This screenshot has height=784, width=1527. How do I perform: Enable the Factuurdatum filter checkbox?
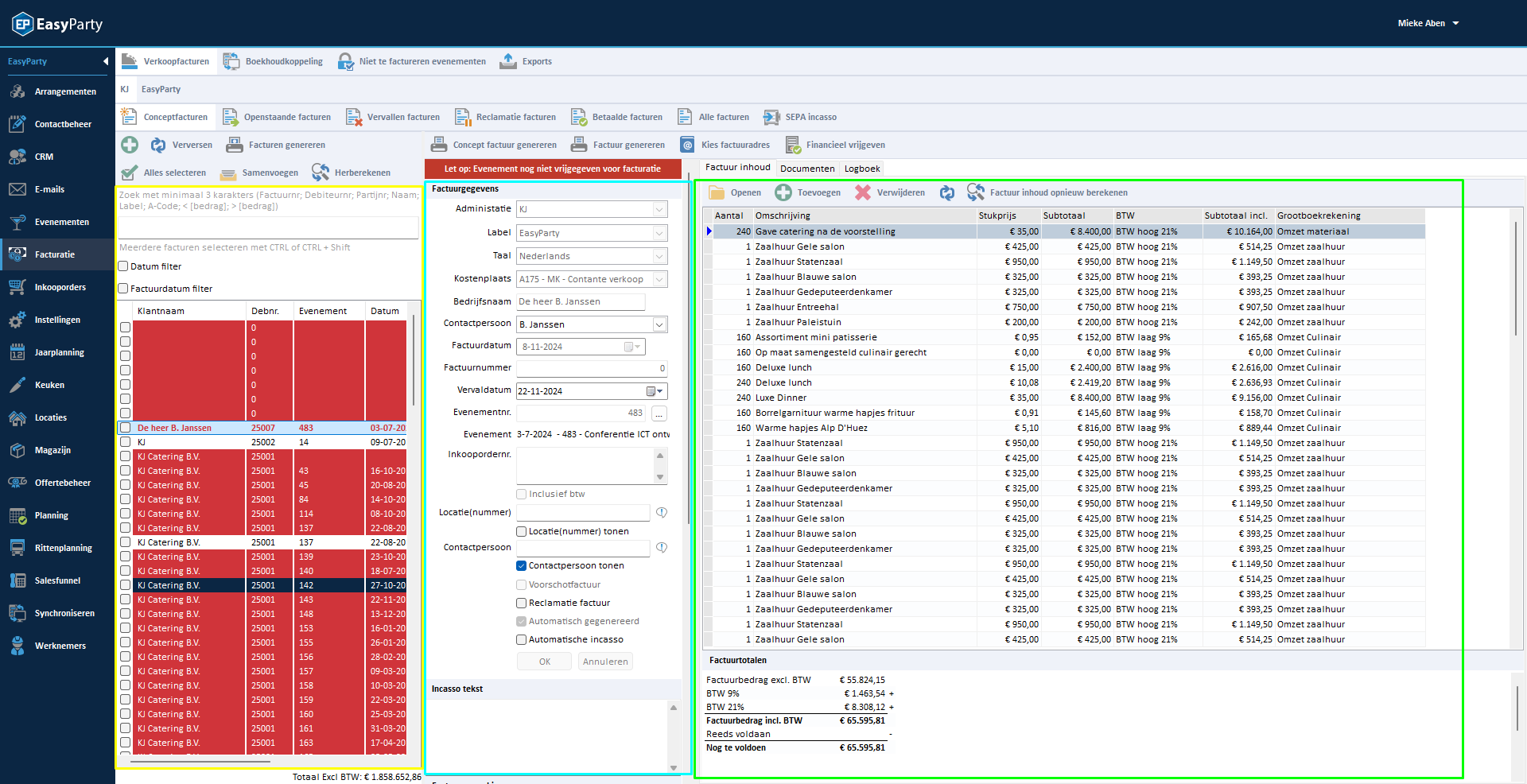pyautogui.click(x=123, y=289)
